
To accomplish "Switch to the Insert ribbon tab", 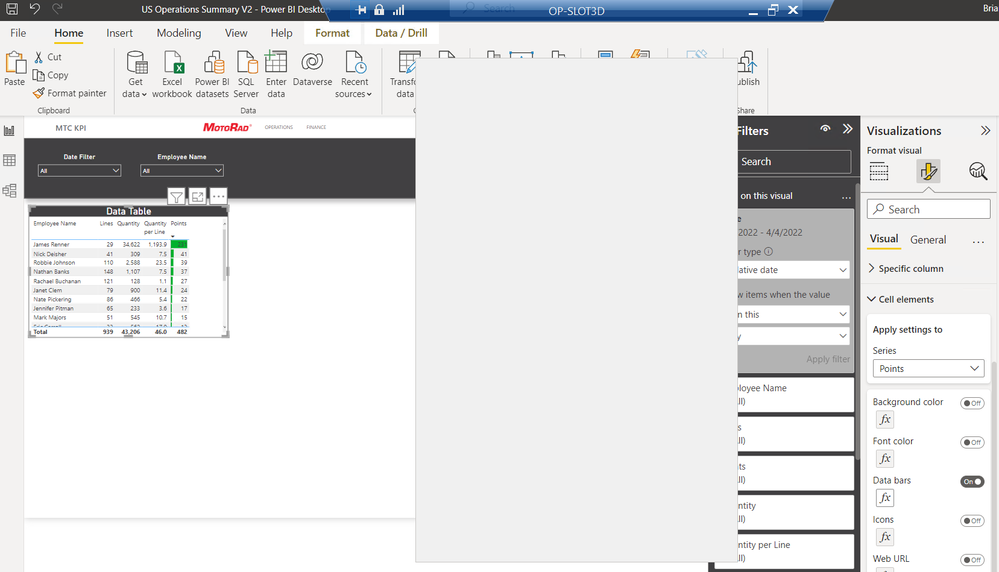I will coord(119,33).
